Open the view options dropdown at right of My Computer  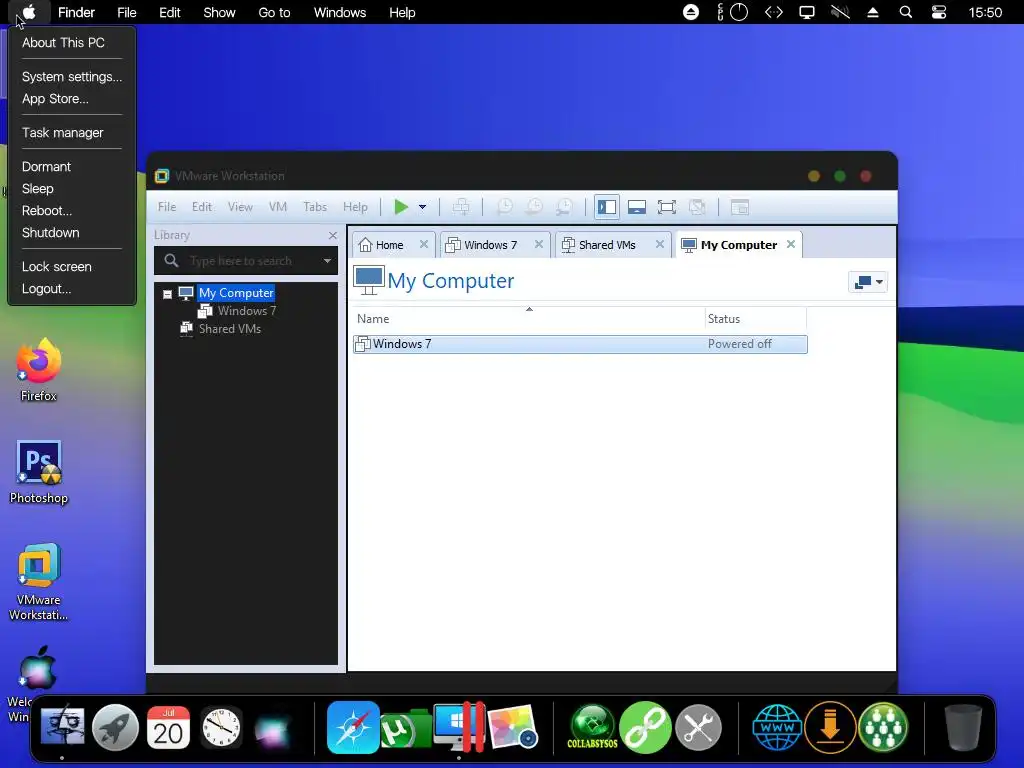pyautogui.click(x=868, y=282)
